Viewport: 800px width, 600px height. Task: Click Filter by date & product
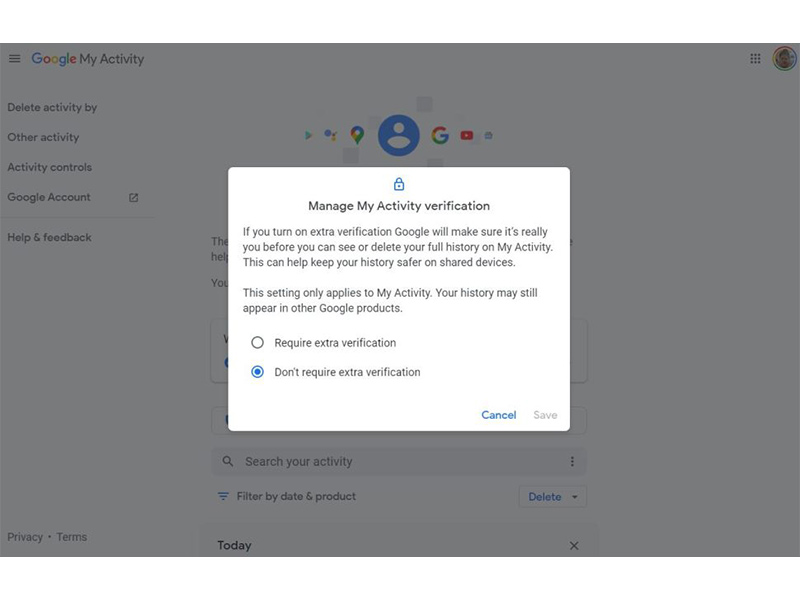click(x=296, y=496)
